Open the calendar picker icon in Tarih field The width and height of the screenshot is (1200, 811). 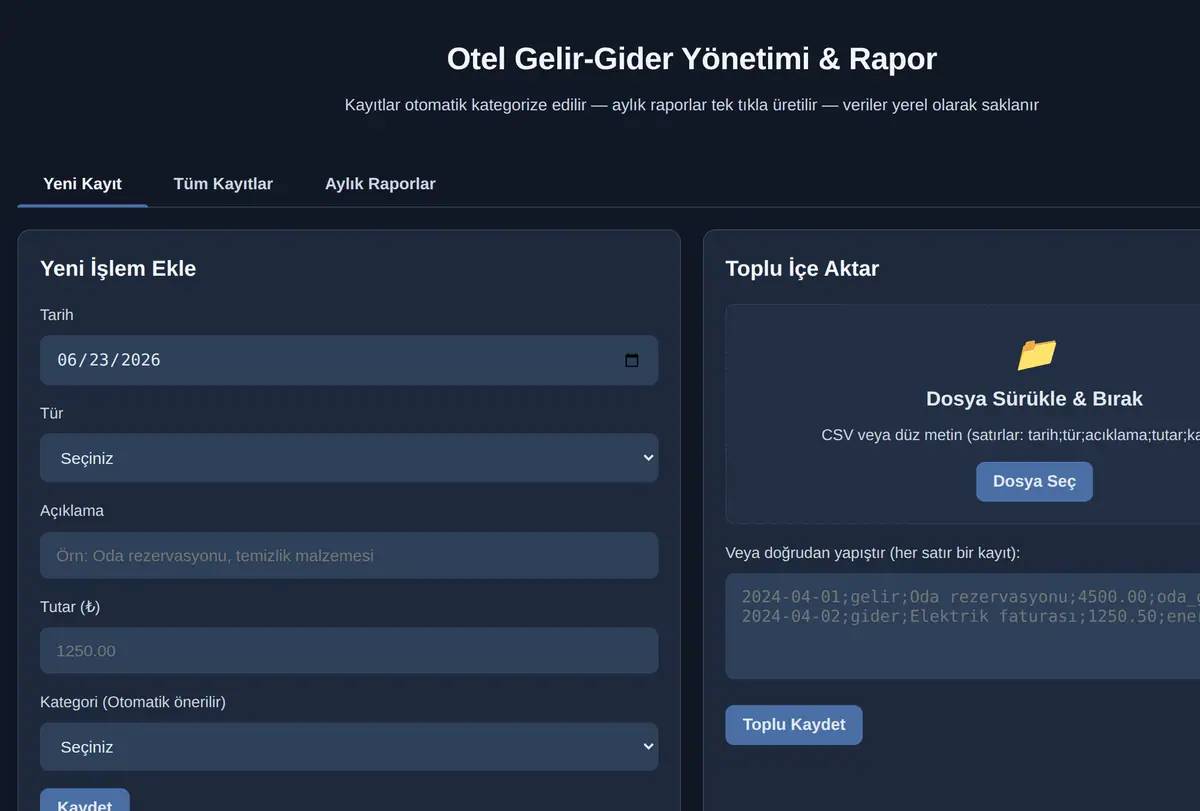(x=632, y=360)
